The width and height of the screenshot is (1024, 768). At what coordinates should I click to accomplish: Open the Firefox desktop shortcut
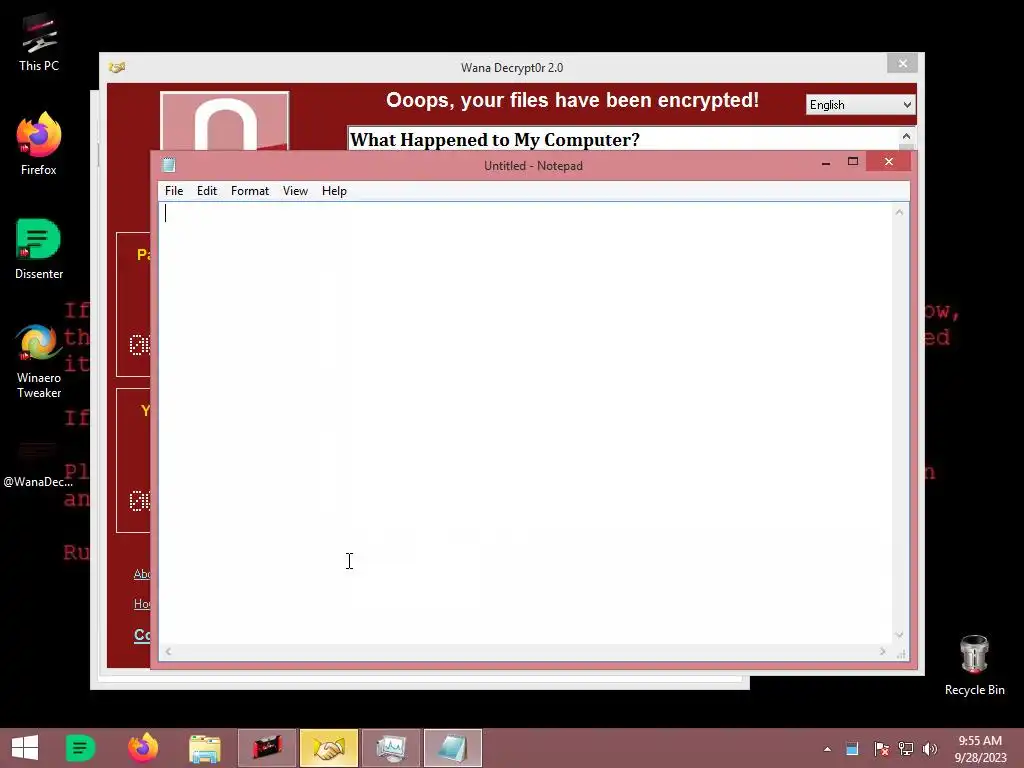click(x=39, y=143)
